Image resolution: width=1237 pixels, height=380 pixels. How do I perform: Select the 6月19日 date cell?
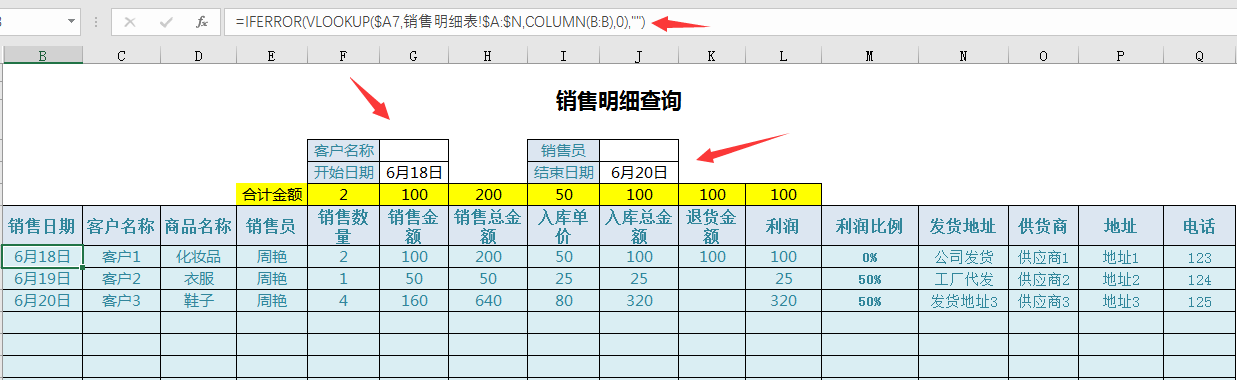tap(42, 278)
